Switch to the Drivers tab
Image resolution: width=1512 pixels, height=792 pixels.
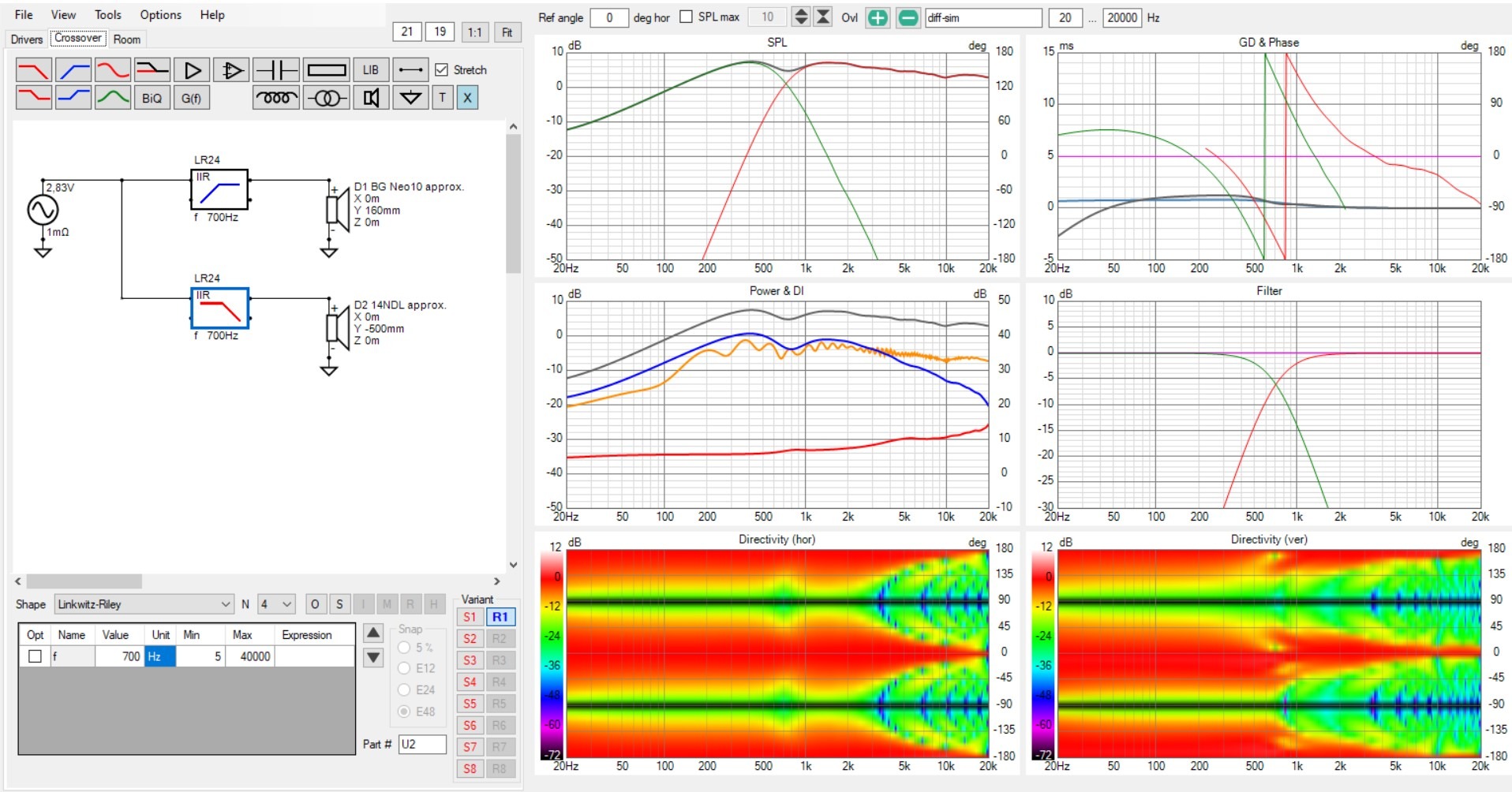pyautogui.click(x=27, y=39)
